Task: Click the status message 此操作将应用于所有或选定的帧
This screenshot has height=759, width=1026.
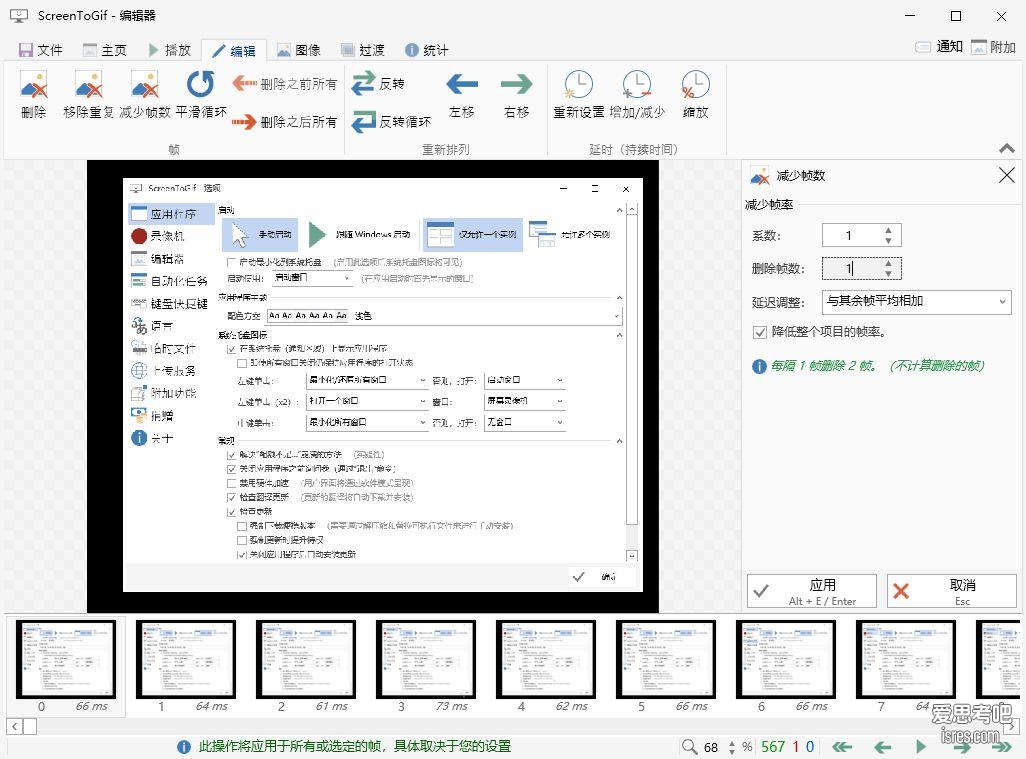Action: (x=354, y=747)
